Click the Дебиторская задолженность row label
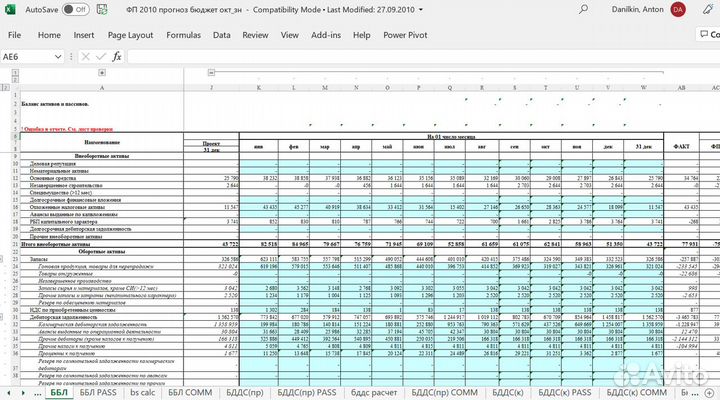The image size is (720, 400). tap(63, 317)
